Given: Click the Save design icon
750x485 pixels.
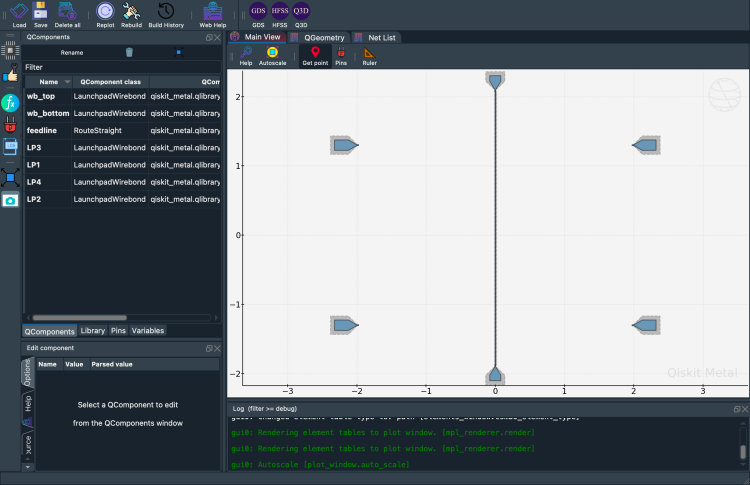Looking at the screenshot, I should click(41, 15).
